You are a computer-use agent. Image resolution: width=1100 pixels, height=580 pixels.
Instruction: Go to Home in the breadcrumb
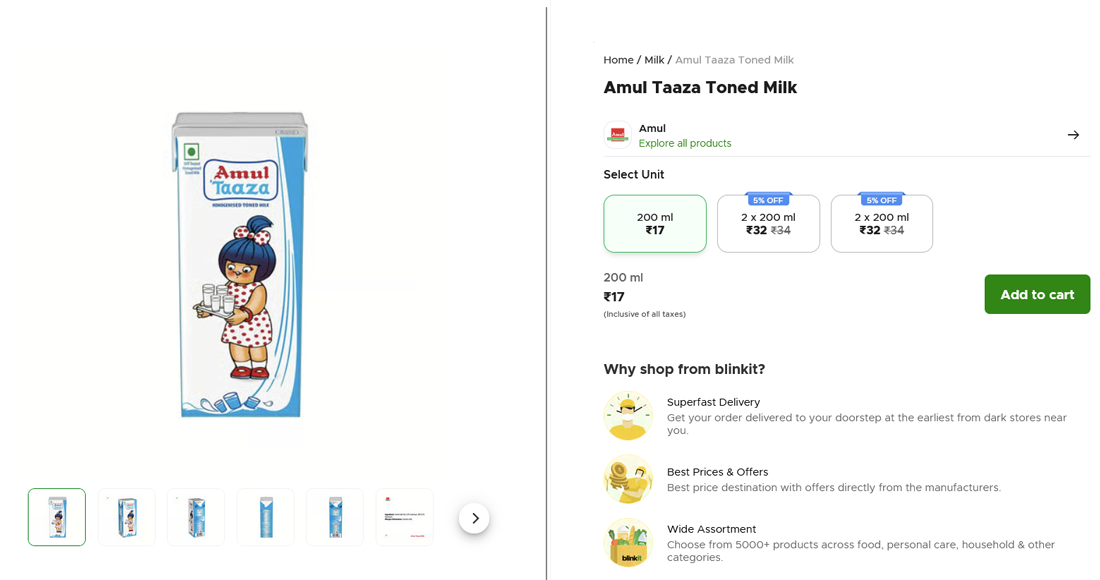coord(618,60)
